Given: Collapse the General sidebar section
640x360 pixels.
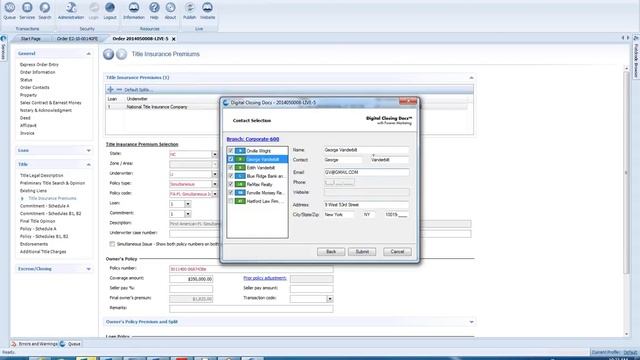Looking at the screenshot, I should pyautogui.click(x=89, y=54).
